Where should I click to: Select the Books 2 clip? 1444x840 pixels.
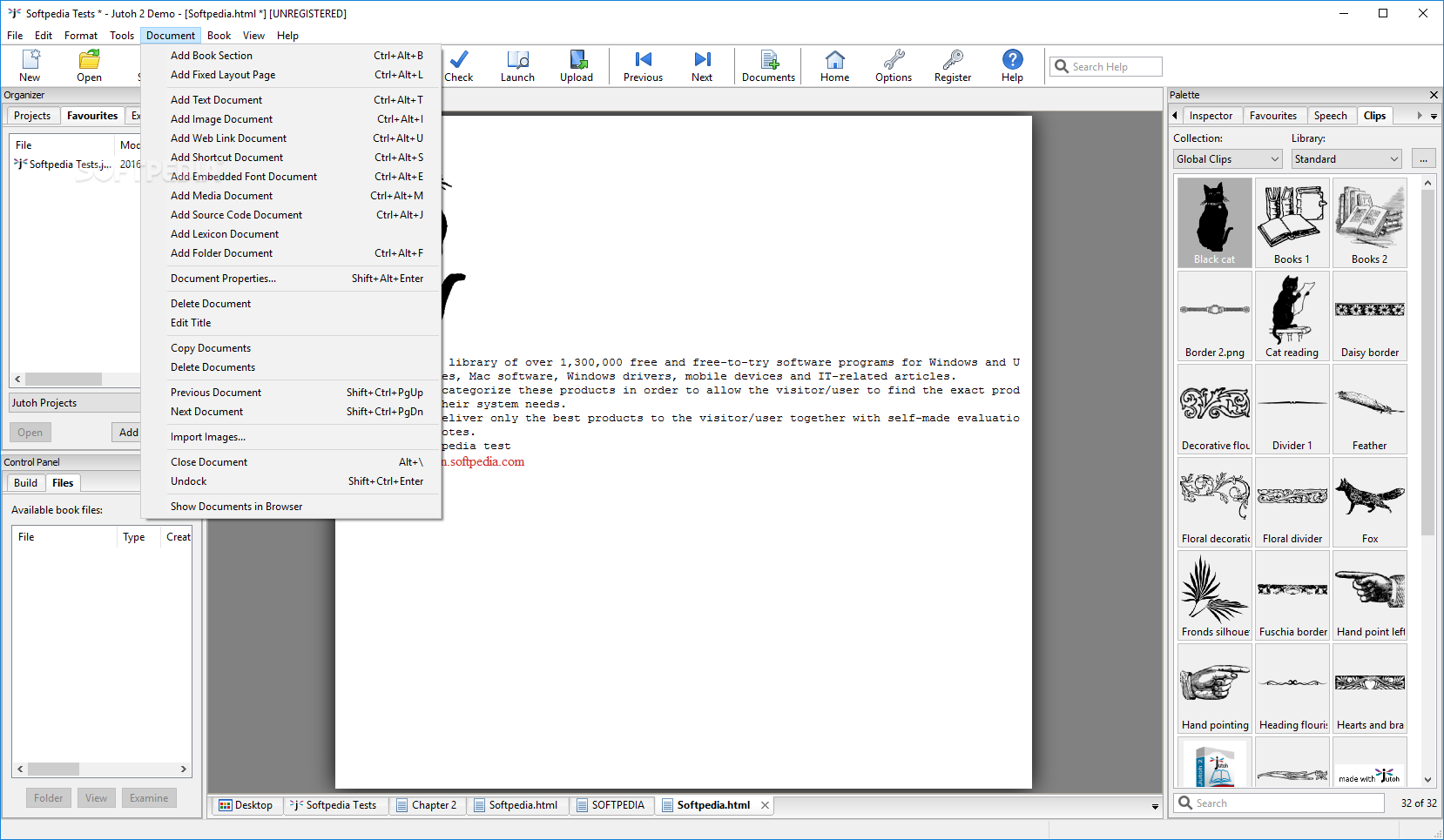tap(1370, 223)
